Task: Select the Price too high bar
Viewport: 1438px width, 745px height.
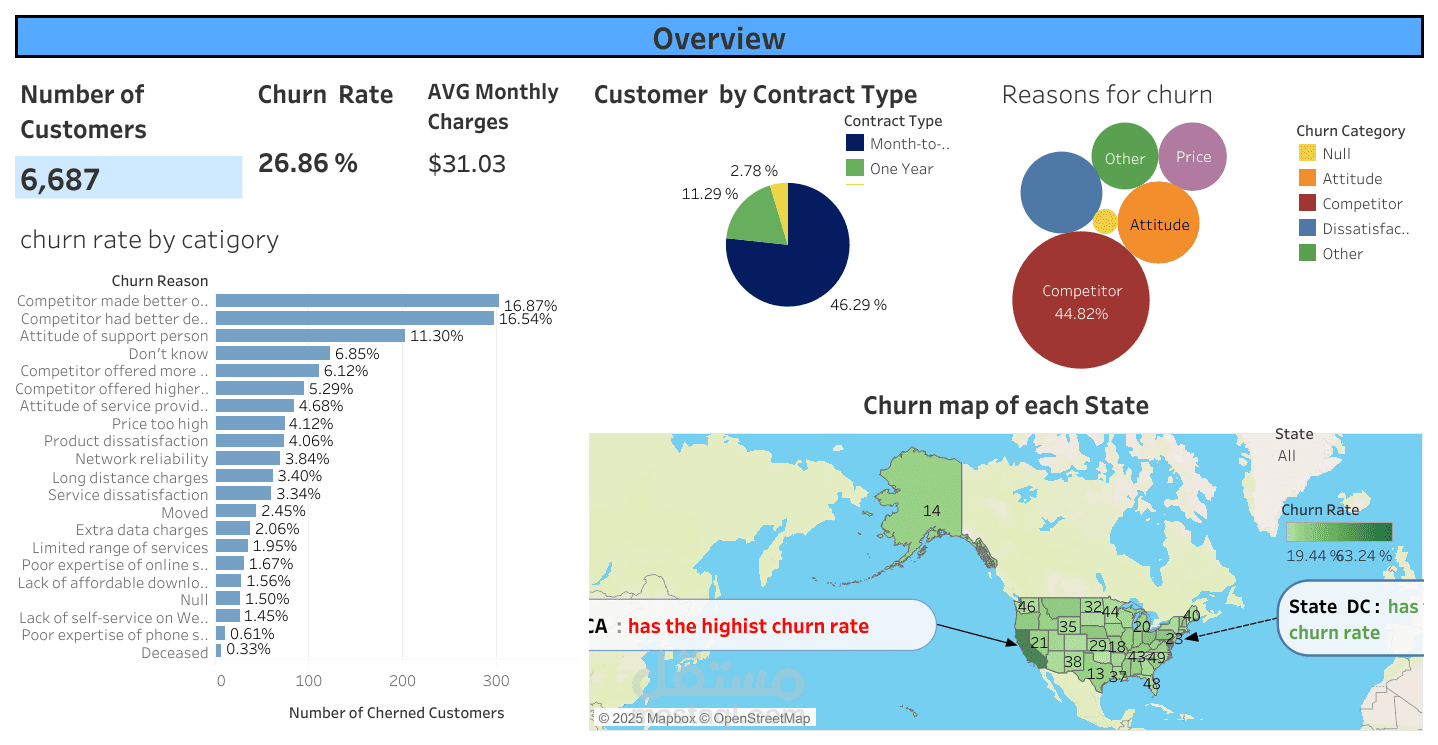Action: point(250,423)
